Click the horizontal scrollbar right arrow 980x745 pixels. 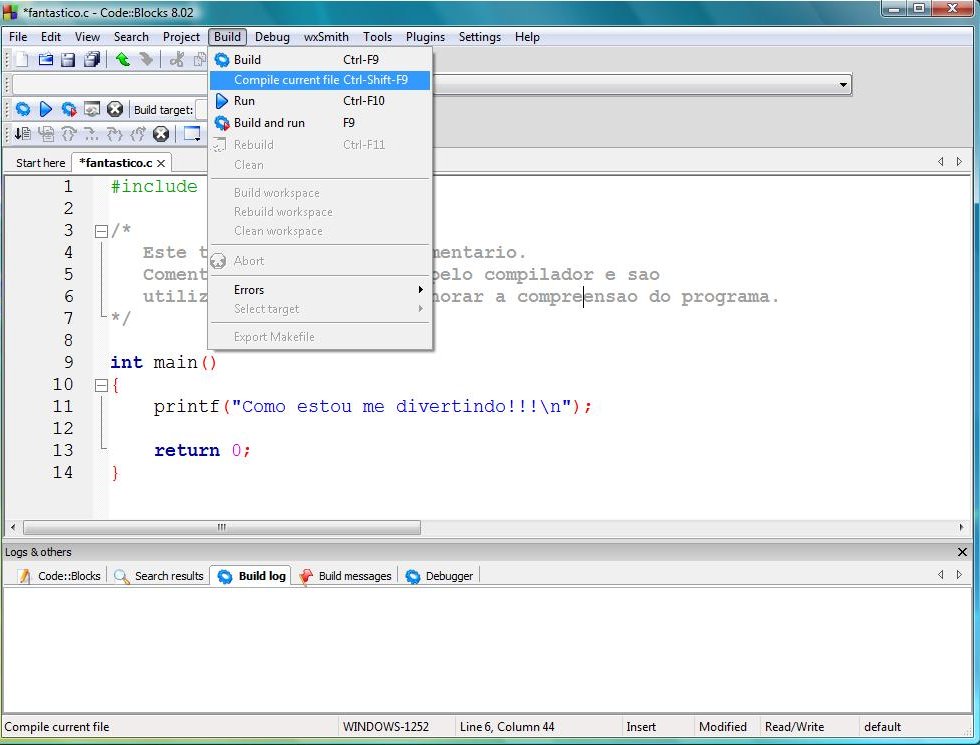pos(961,528)
